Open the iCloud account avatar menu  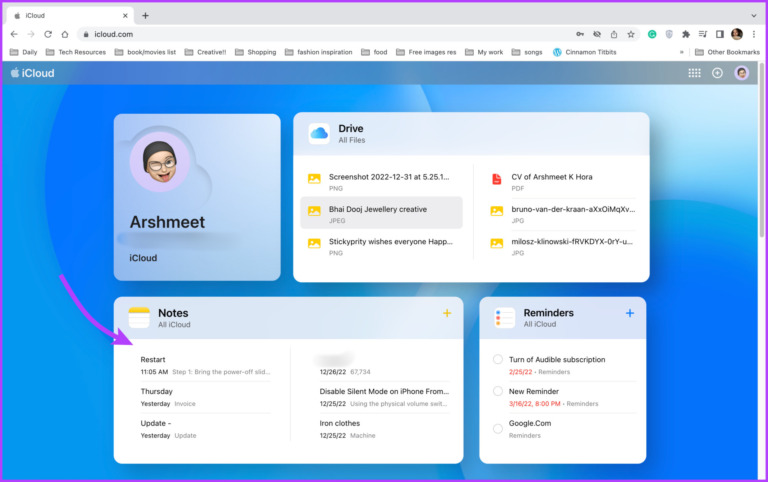(741, 73)
